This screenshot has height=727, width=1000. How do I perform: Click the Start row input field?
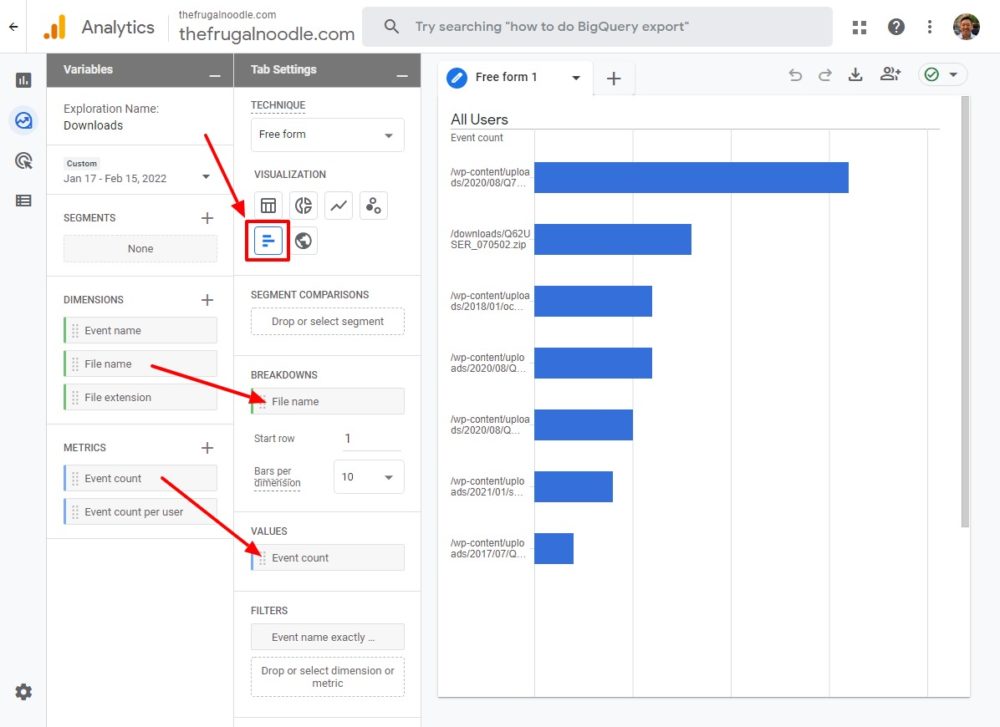point(369,438)
